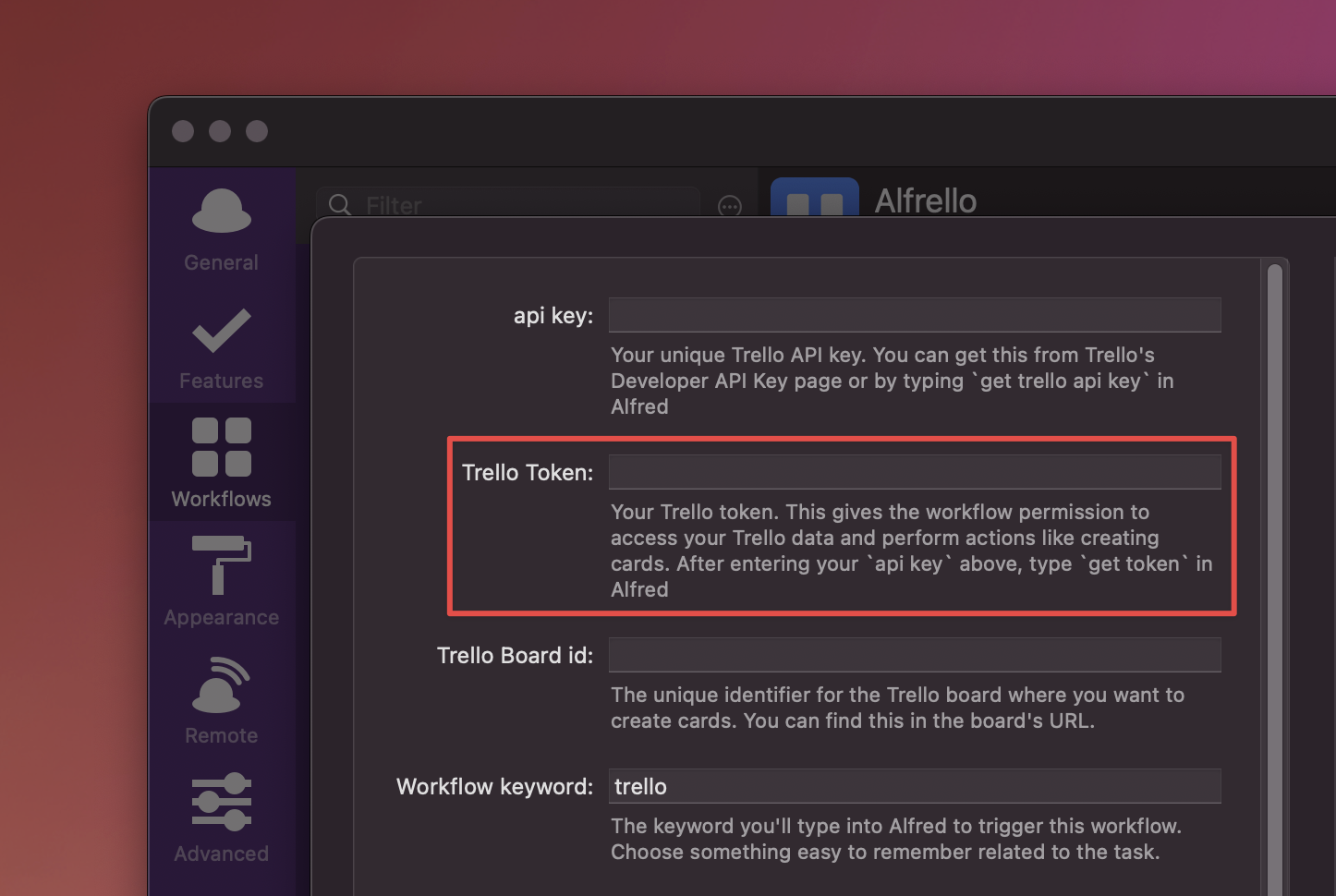This screenshot has height=896, width=1336.
Task: Select the Workflows sidebar section
Action: [222, 464]
